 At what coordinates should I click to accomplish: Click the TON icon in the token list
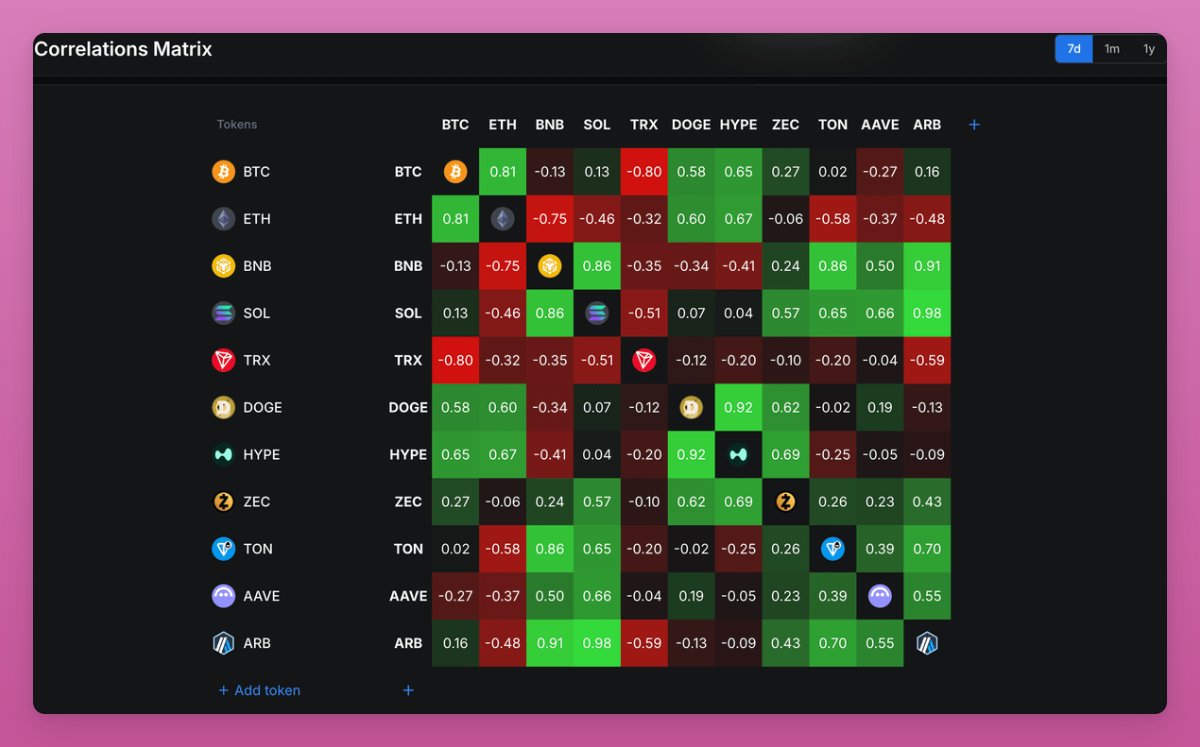[223, 549]
